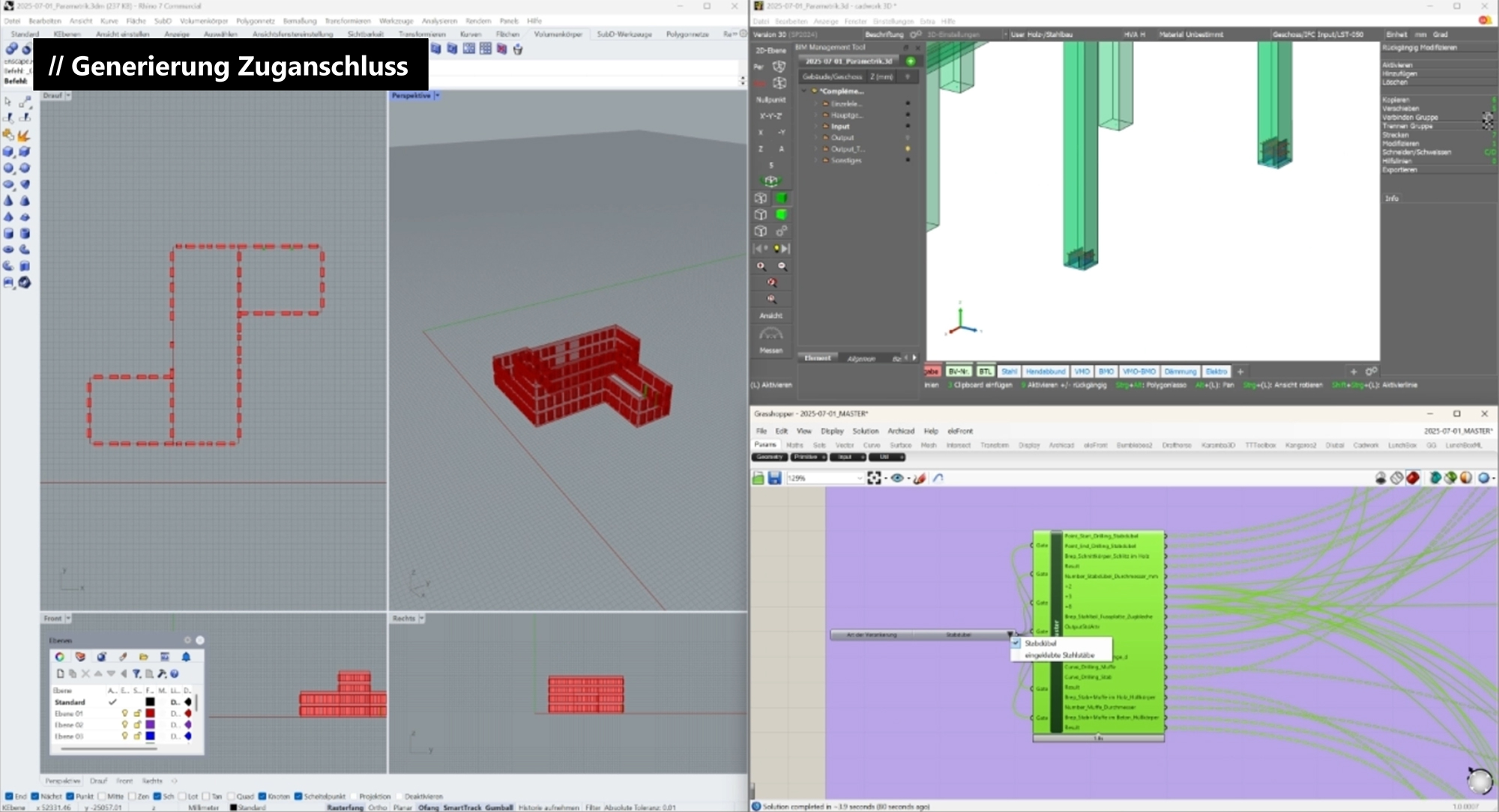The width and height of the screenshot is (1499, 812).
Task: Click Grasshopper preview eye icon
Action: click(x=896, y=478)
